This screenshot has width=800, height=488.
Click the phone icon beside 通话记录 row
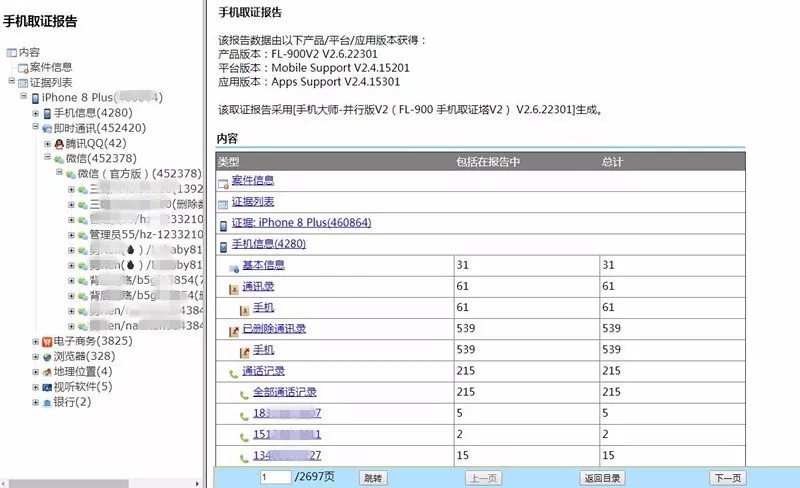click(234, 374)
